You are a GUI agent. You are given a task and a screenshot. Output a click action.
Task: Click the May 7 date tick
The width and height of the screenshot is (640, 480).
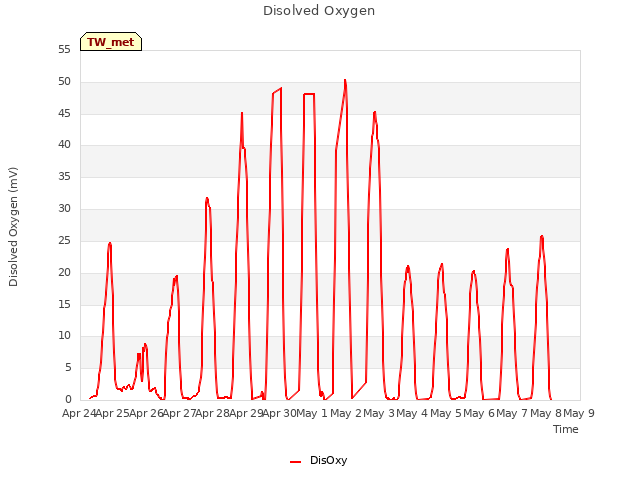point(512,413)
